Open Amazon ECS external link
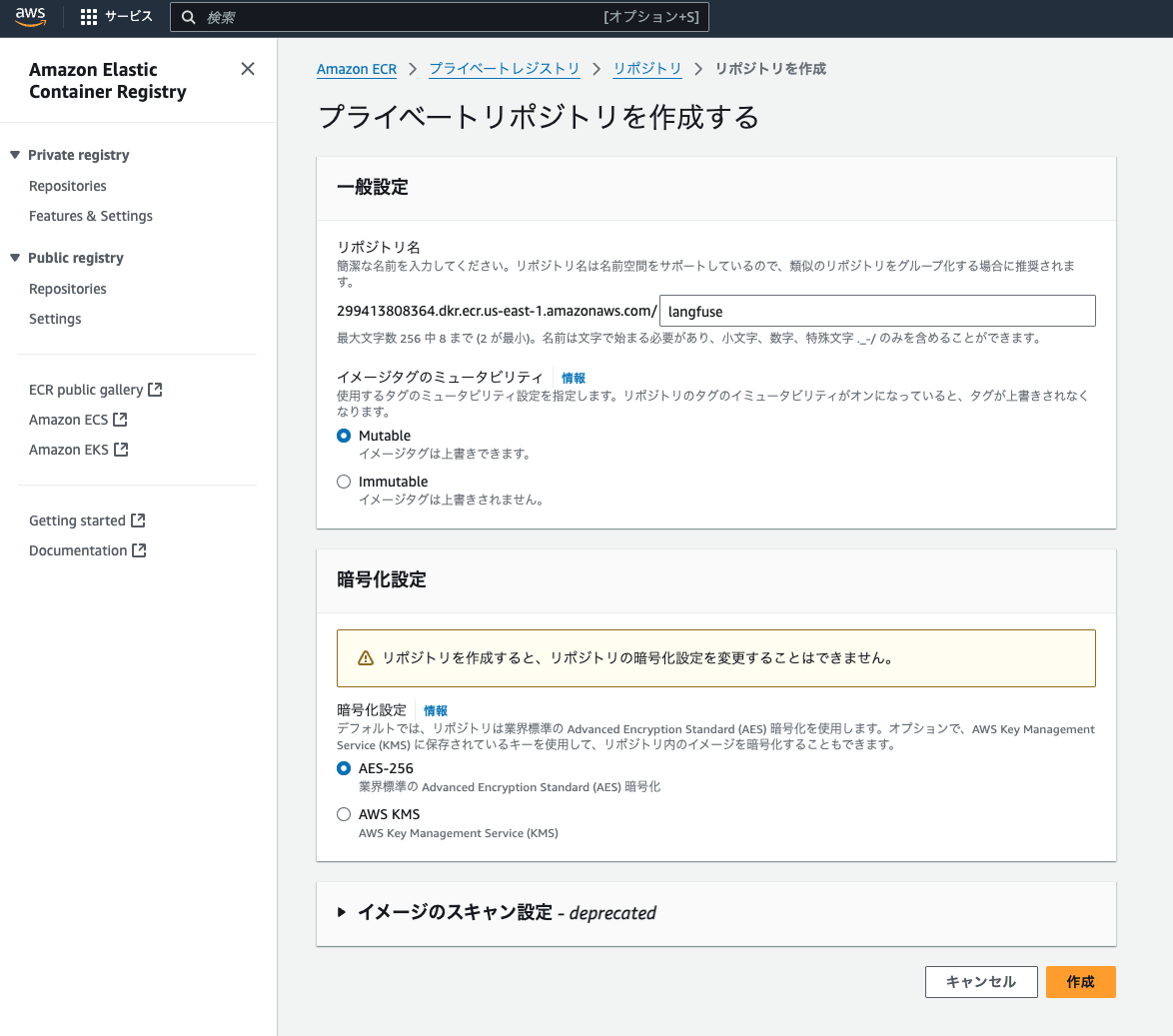This screenshot has width=1173, height=1036. (70, 419)
